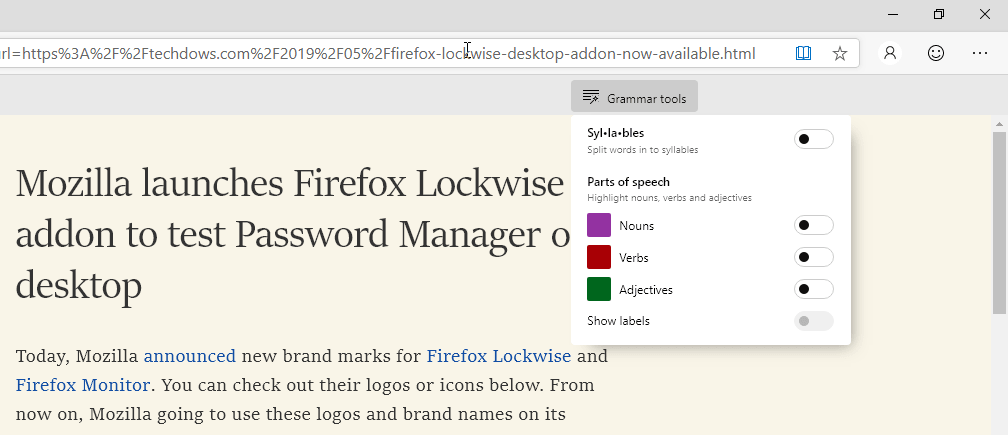Enable Verbs highlighting toggle

coord(813,257)
